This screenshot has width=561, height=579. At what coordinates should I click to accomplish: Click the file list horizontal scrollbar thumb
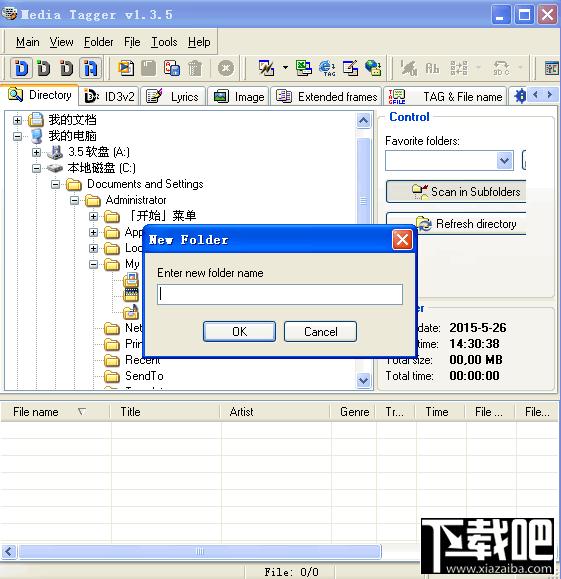coord(200,552)
